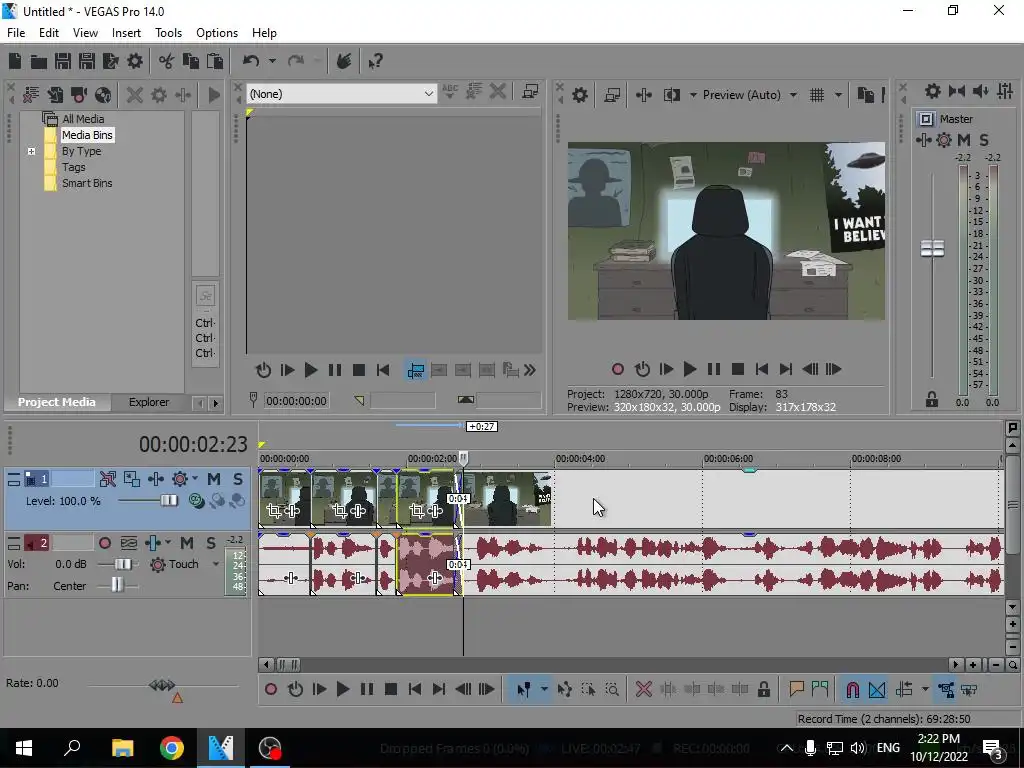Open media properties gear in Project Media
Screen dimensions: 1024x768
[159, 95]
